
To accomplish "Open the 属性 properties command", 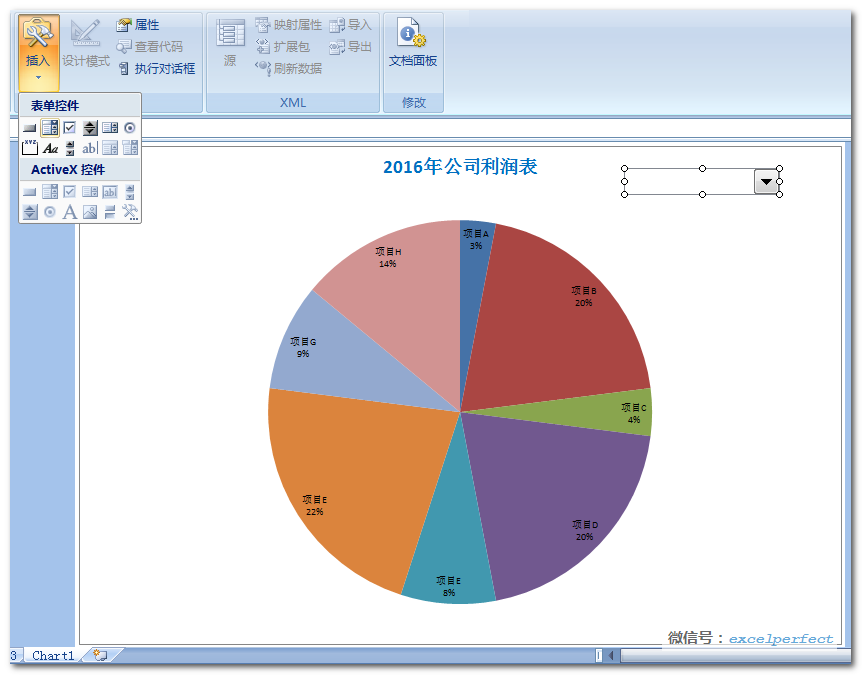I will [x=138, y=25].
